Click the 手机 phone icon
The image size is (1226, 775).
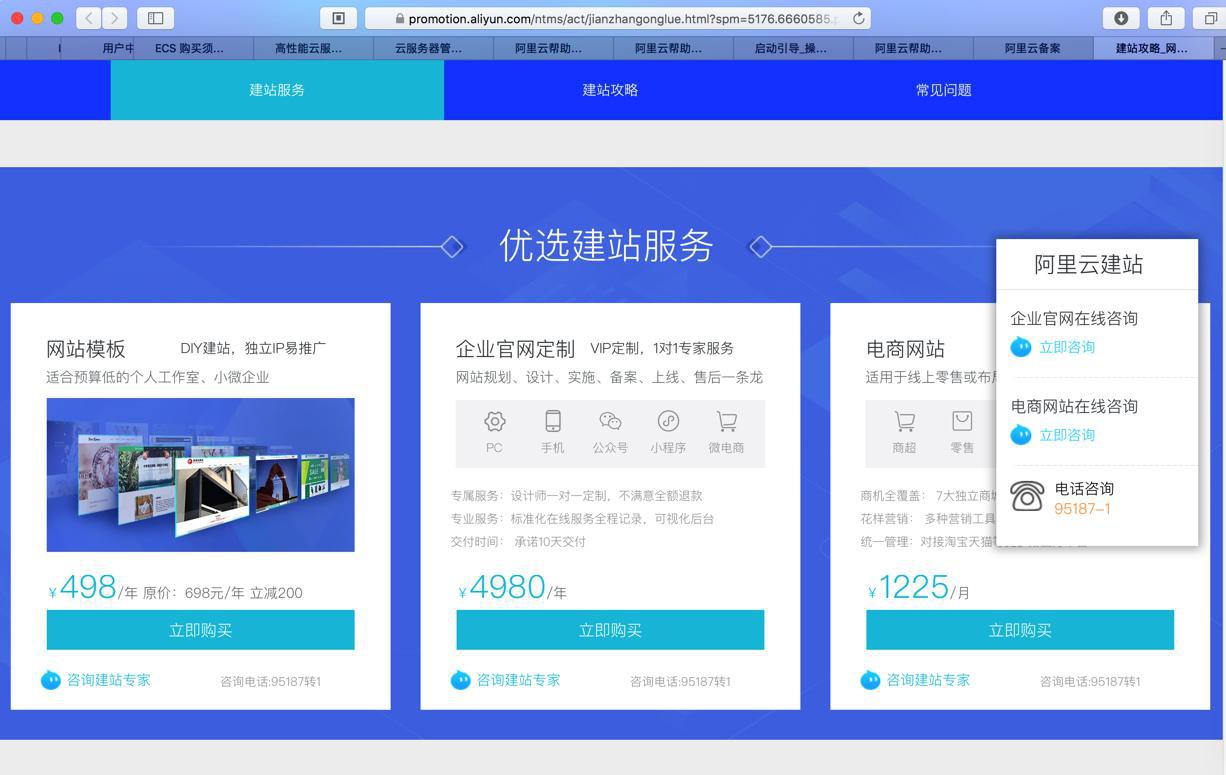[553, 421]
